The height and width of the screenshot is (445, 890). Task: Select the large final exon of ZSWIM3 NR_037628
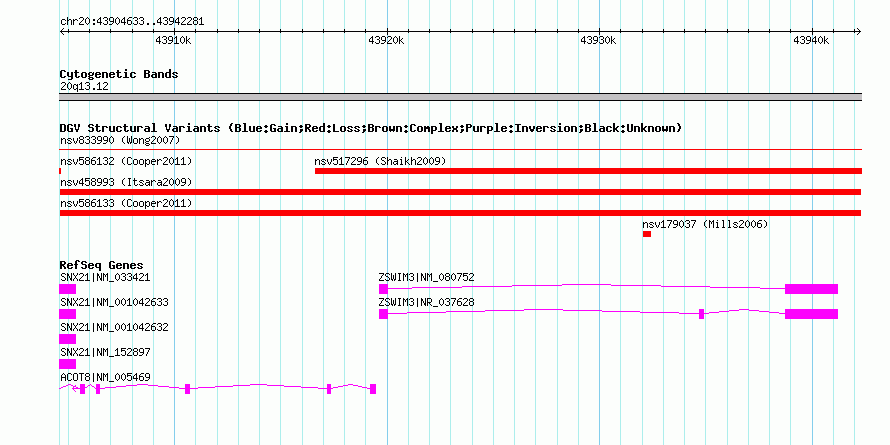pos(812,314)
